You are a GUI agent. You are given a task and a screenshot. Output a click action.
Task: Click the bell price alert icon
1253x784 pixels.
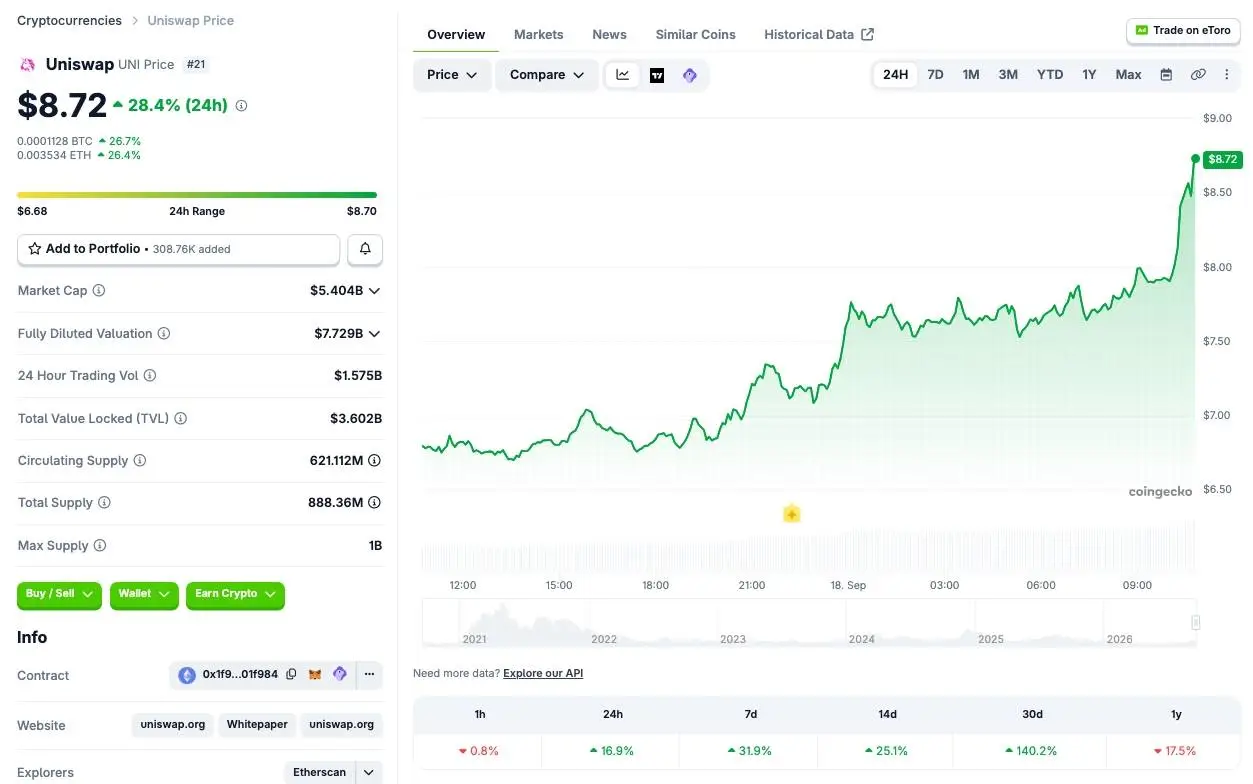(365, 249)
